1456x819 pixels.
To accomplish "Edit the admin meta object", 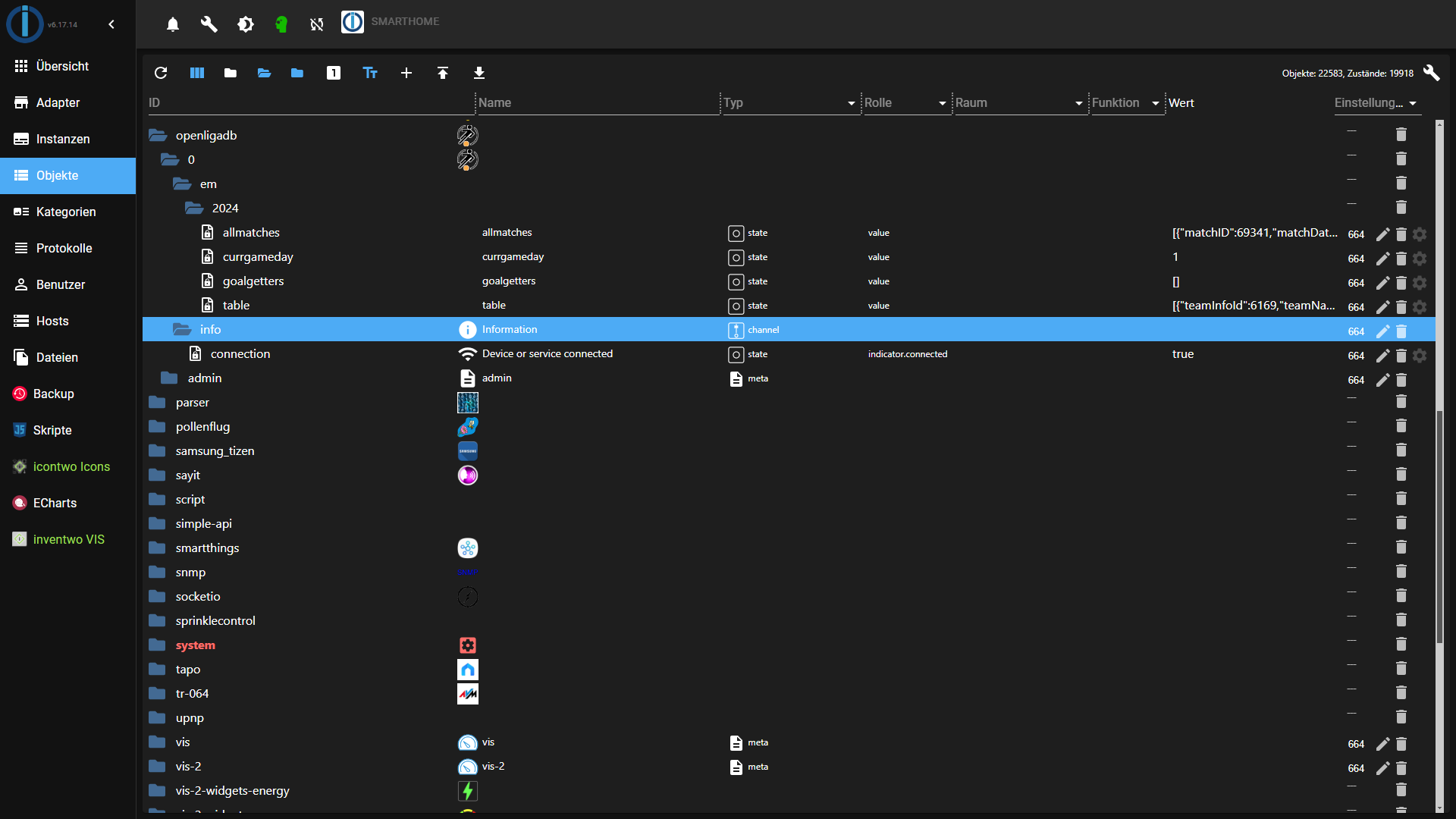I will (x=1383, y=380).
